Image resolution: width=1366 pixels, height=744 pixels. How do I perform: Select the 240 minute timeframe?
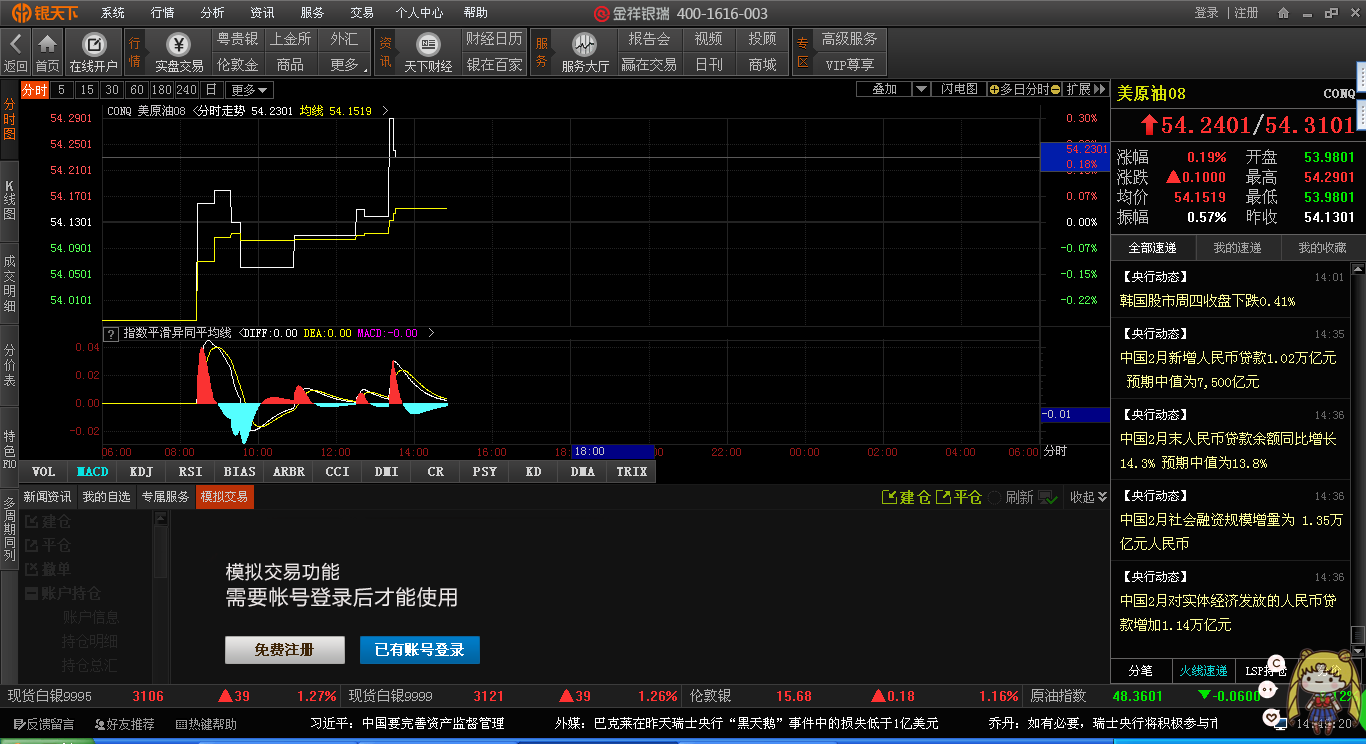[186, 89]
